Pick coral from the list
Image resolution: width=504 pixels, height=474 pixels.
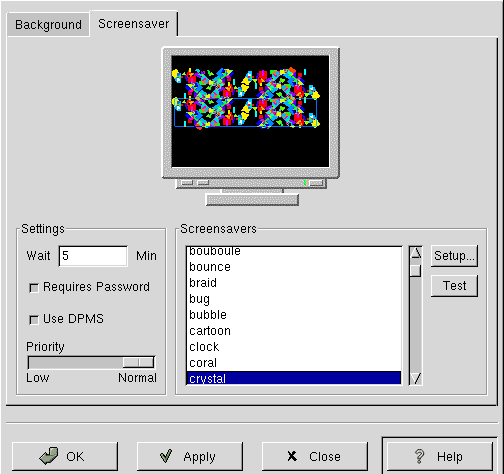(x=294, y=363)
